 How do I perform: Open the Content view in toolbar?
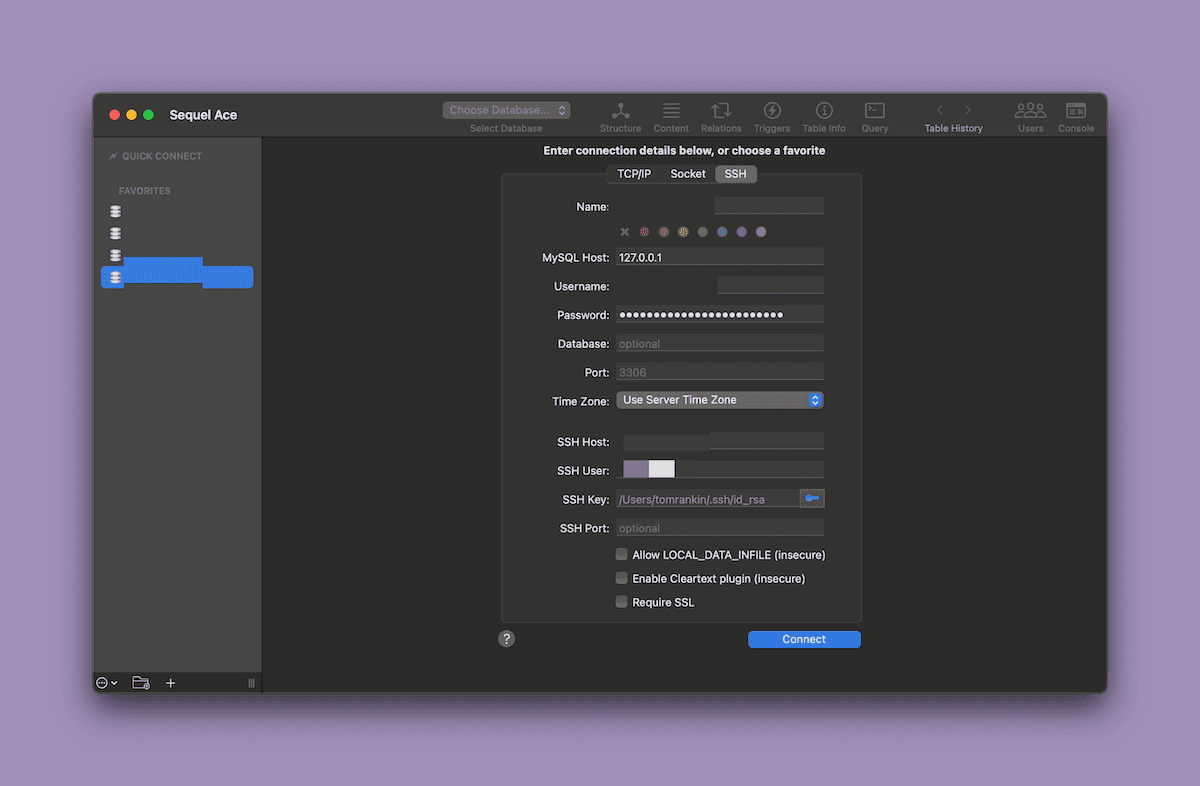pos(671,117)
